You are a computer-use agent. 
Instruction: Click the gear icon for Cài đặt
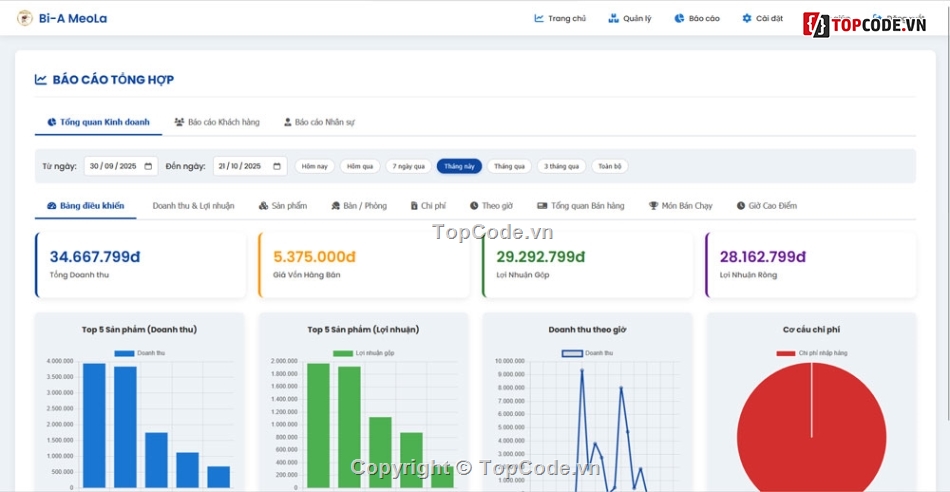746,18
